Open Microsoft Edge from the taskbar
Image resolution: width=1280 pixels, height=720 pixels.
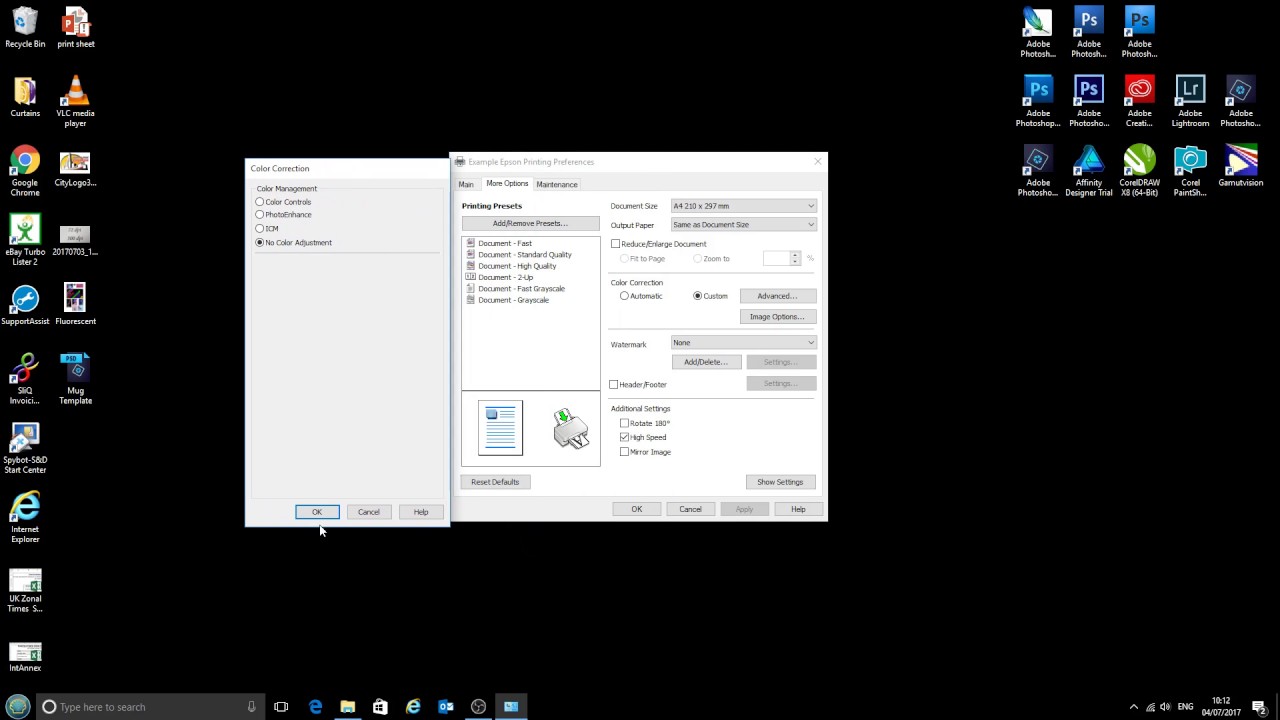(x=315, y=707)
